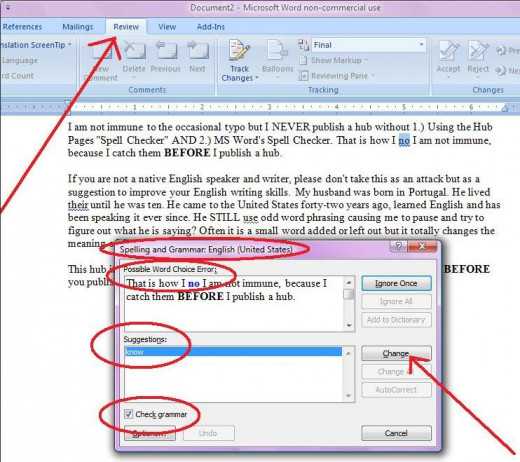Click Ignore All button
The height and width of the screenshot is (462, 520).
[396, 301]
